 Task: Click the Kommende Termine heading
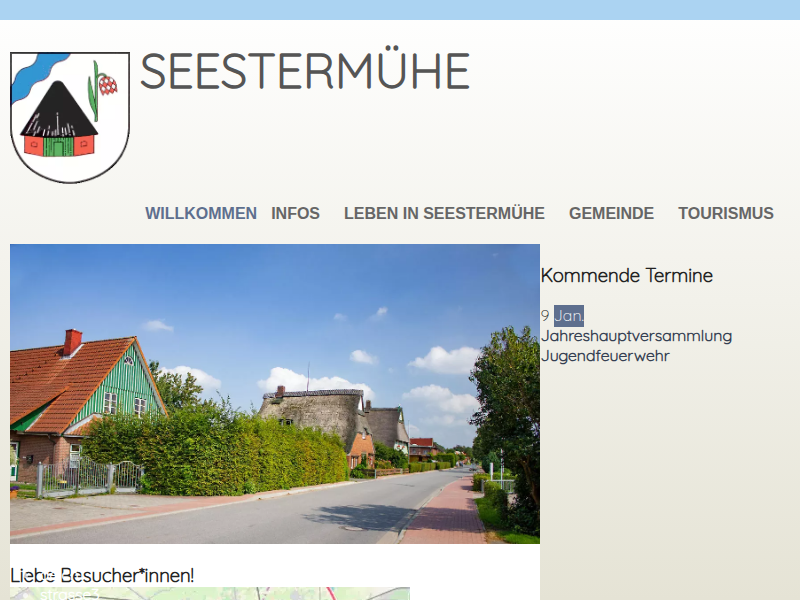click(627, 276)
